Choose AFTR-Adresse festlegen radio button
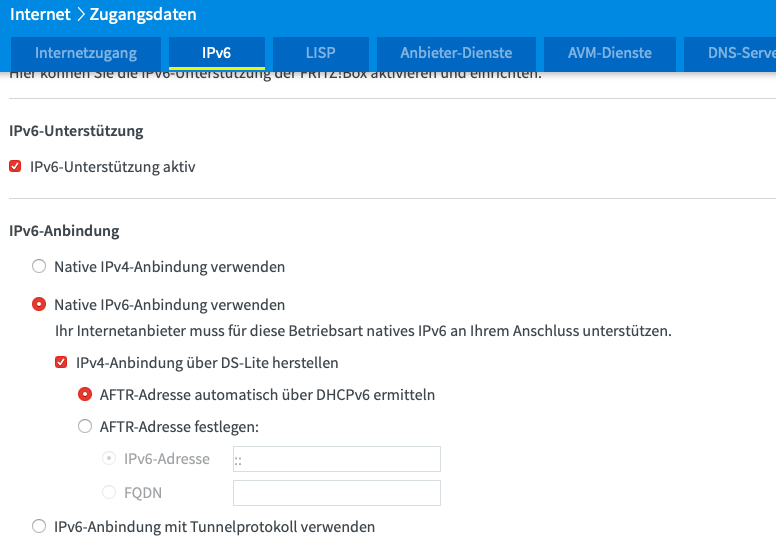This screenshot has height=542, width=776. 85,426
